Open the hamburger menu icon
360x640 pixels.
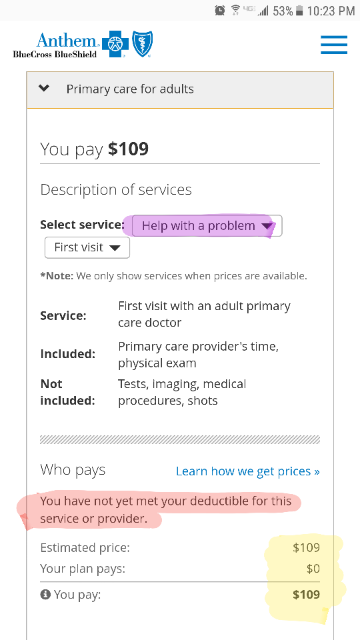tap(334, 45)
